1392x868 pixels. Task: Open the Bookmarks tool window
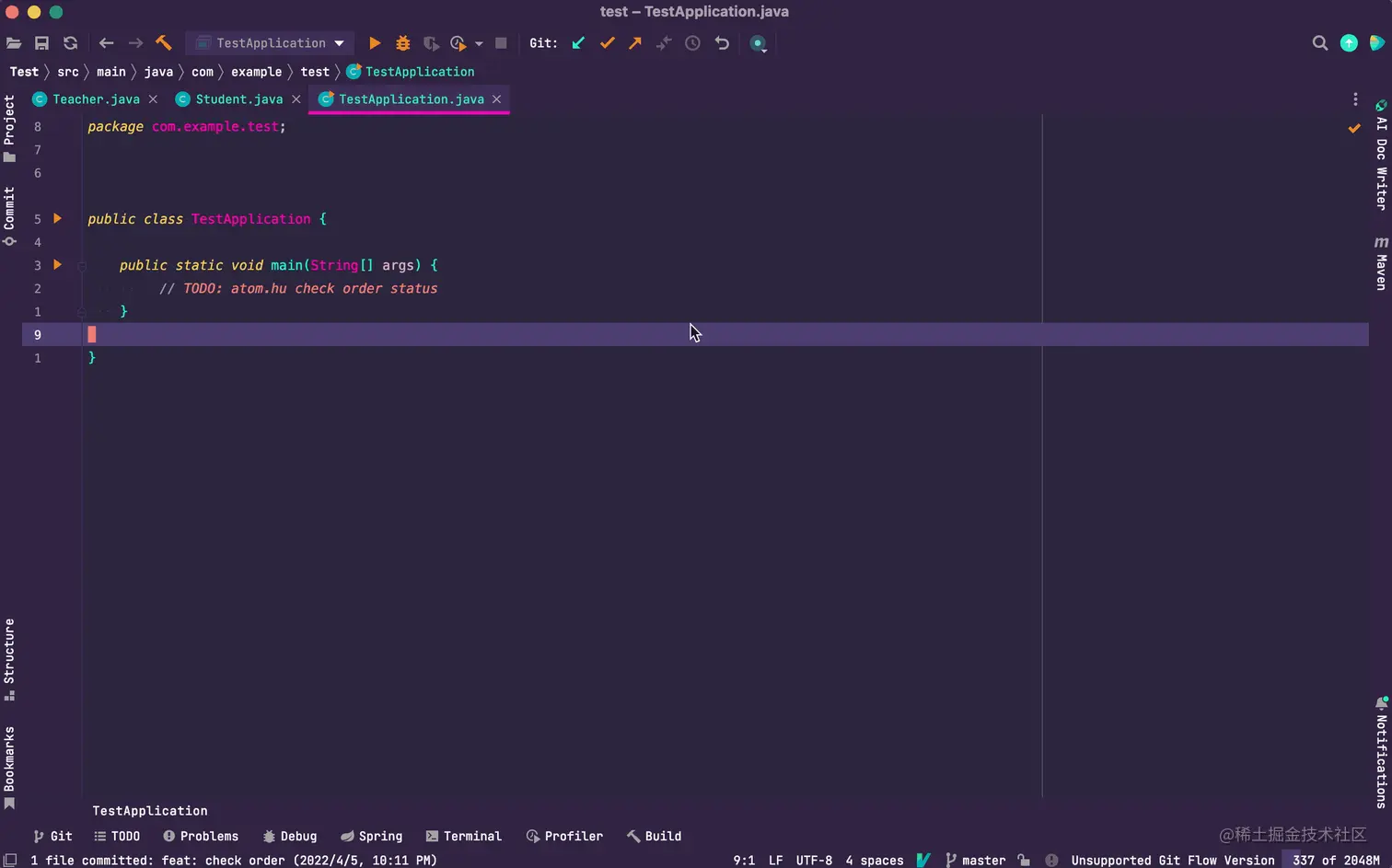(x=9, y=766)
